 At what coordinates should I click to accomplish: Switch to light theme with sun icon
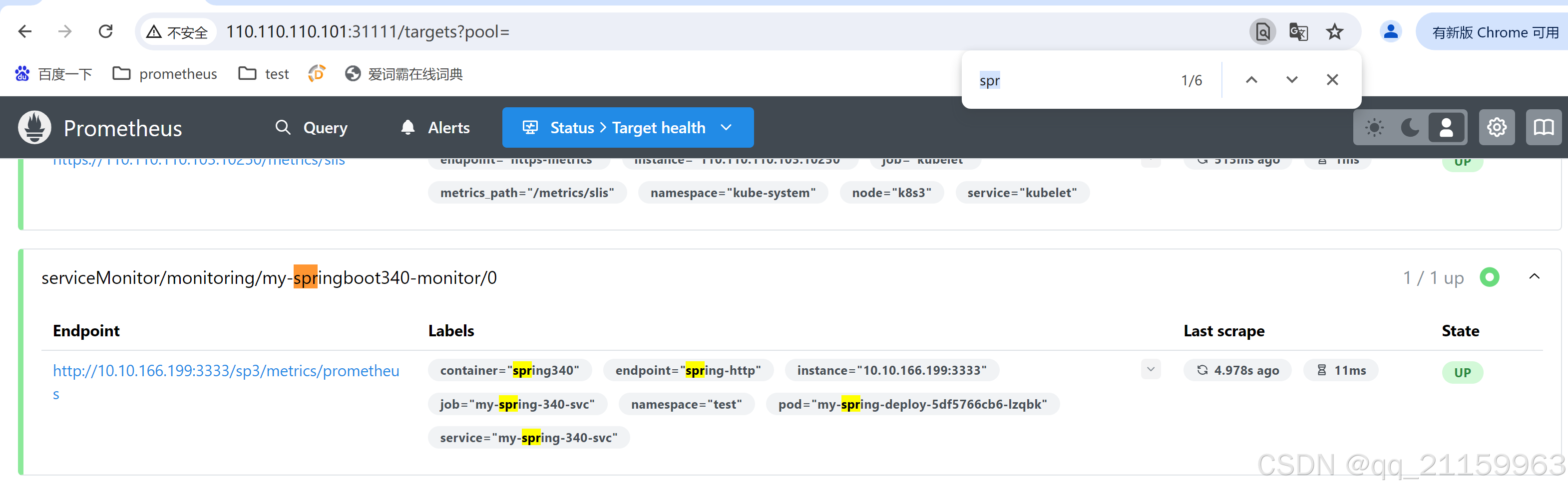point(1374,128)
